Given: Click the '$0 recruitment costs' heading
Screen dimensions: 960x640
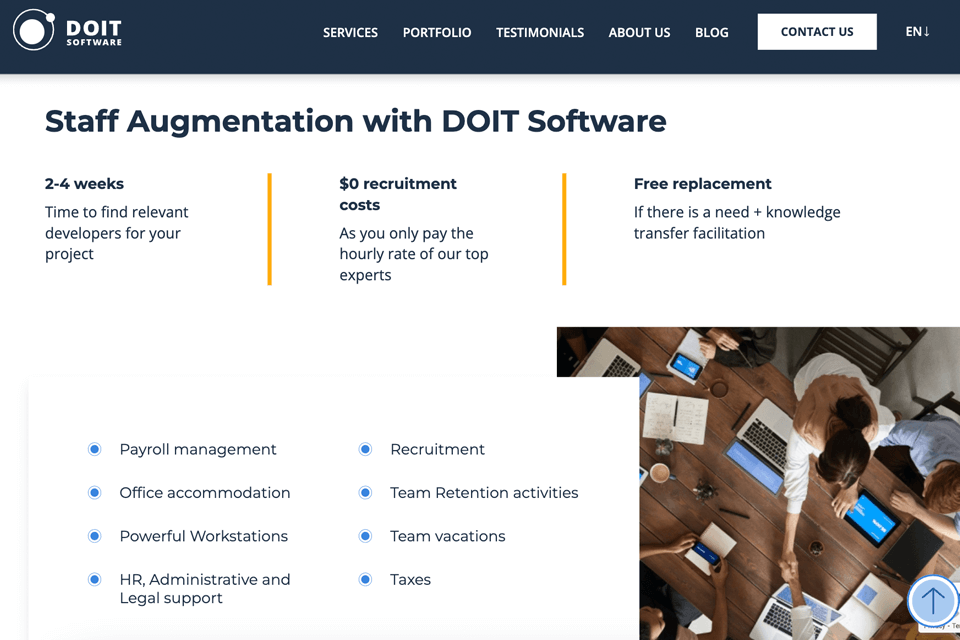Looking at the screenshot, I should pos(398,194).
